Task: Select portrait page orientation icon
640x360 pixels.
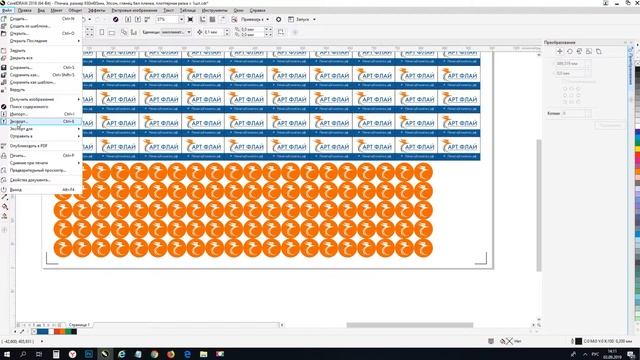Action: pos(102,32)
